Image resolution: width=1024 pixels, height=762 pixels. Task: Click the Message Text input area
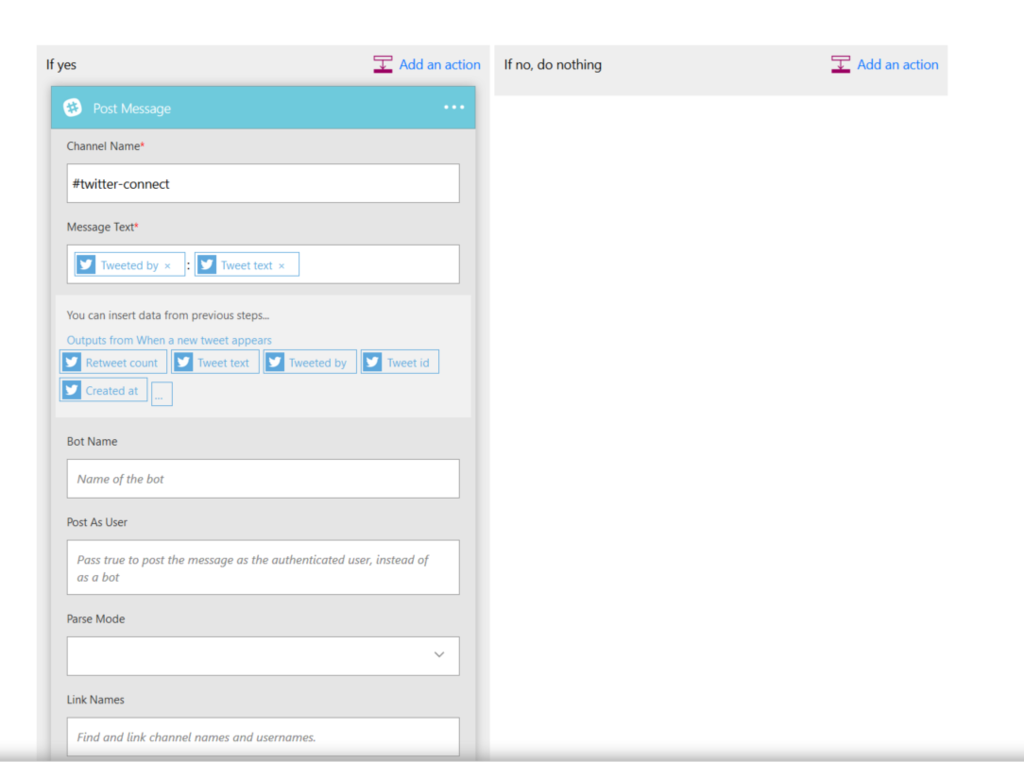click(x=263, y=264)
